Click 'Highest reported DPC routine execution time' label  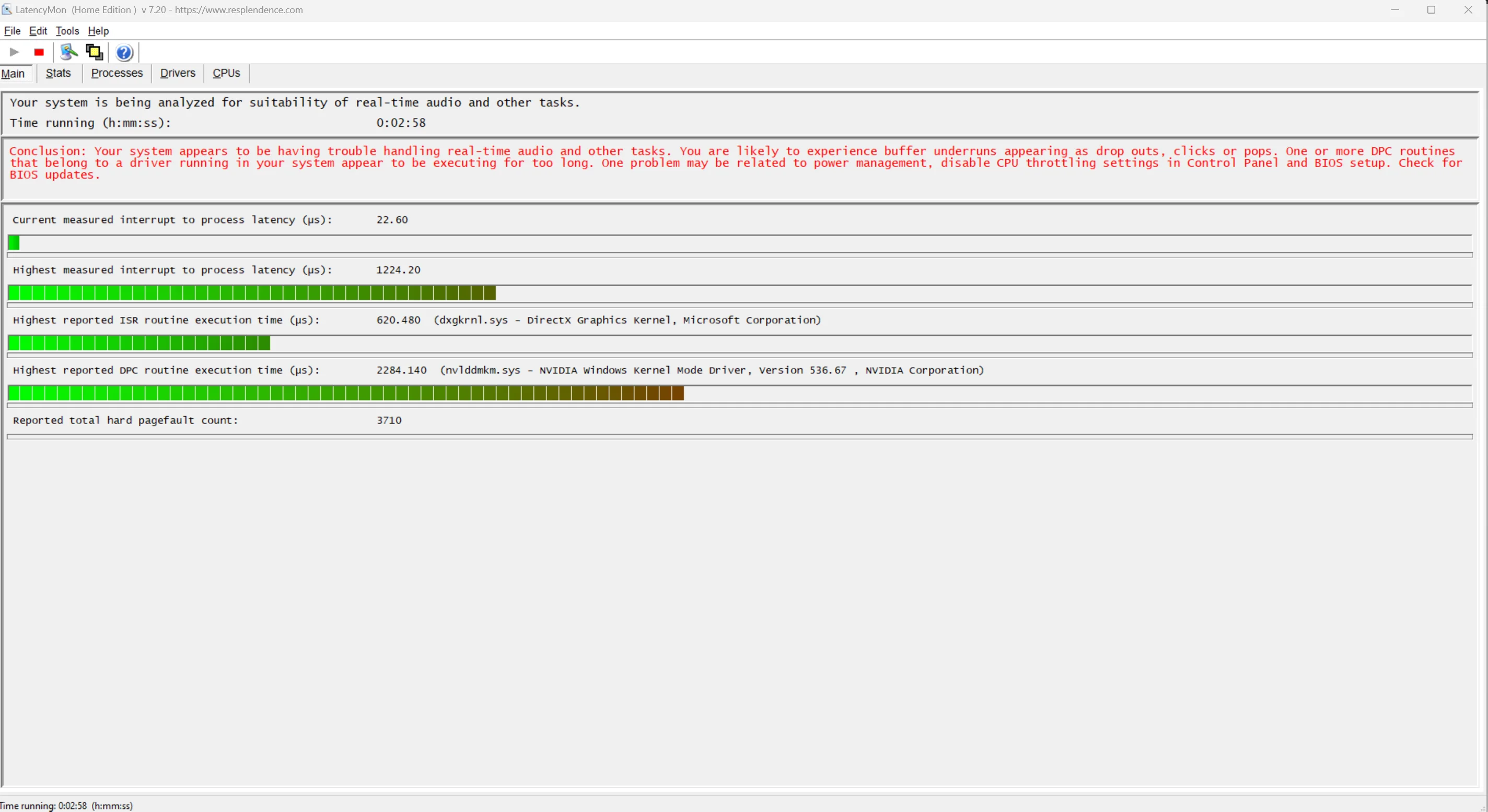click(x=166, y=370)
